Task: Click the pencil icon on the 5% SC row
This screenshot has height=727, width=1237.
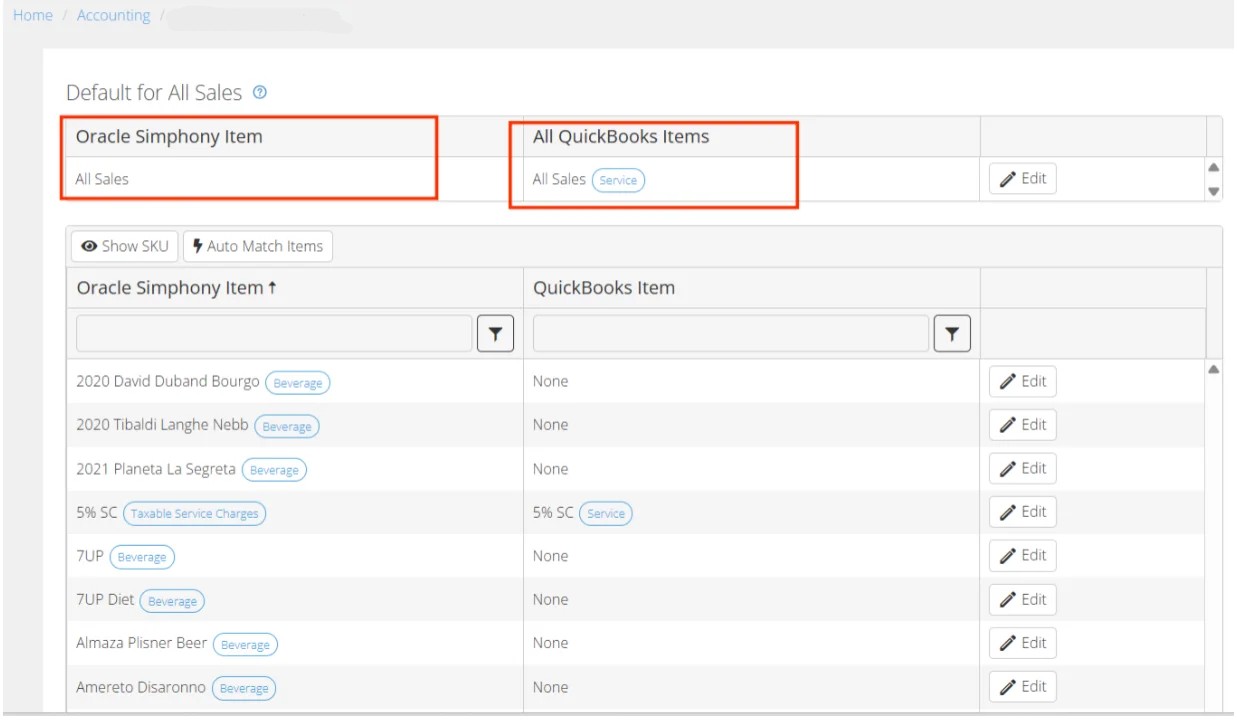Action: tap(1008, 512)
